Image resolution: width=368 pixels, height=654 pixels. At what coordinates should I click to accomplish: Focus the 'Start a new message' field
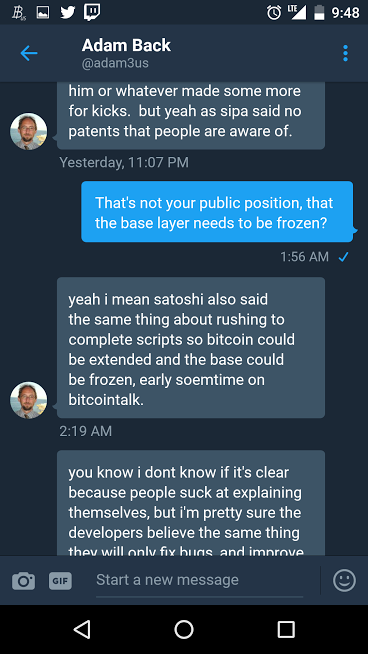pos(199,580)
